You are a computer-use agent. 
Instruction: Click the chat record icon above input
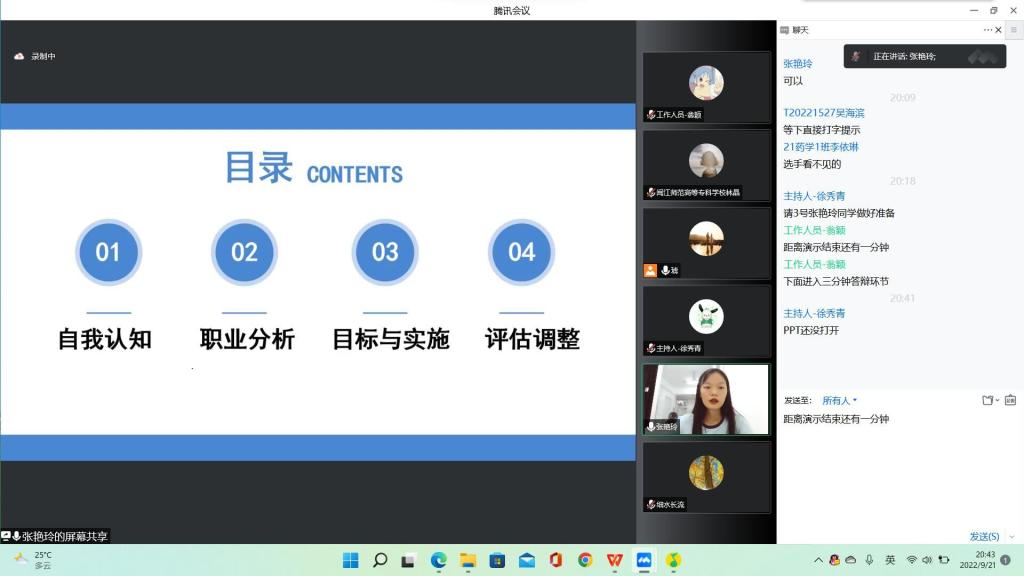tap(1011, 400)
